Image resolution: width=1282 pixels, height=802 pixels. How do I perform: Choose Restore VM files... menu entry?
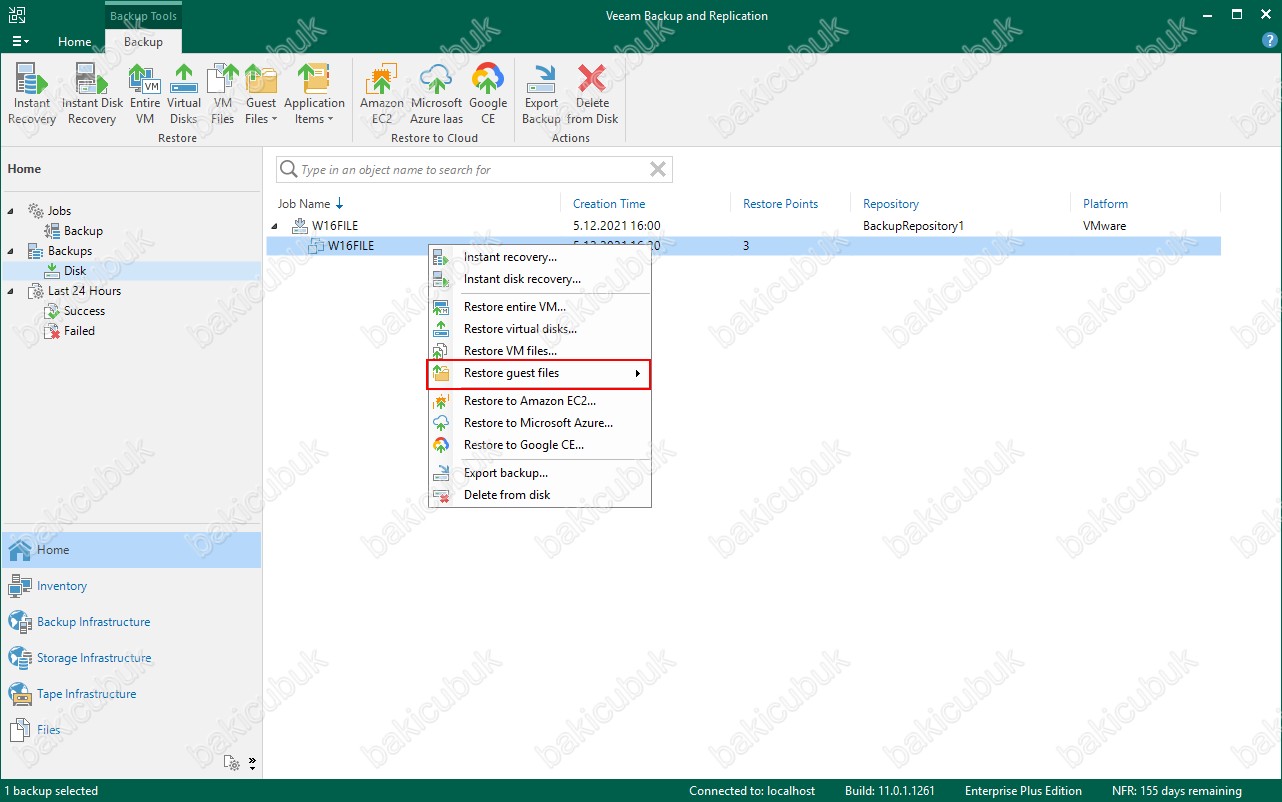pyautogui.click(x=540, y=351)
